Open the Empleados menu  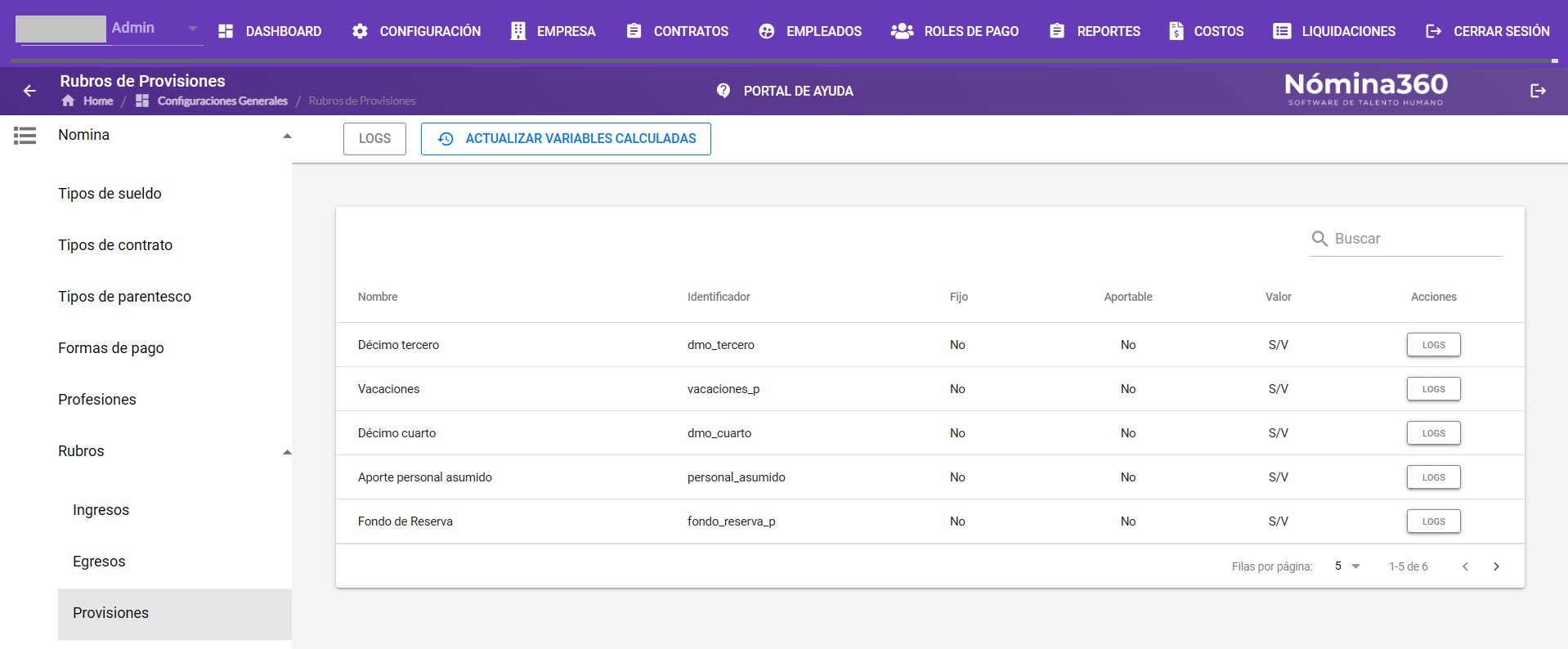(x=810, y=31)
